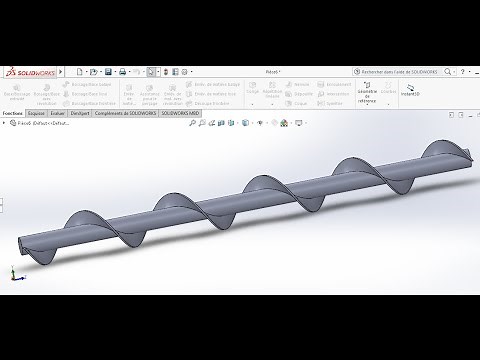The height and width of the screenshot is (360, 480).
Task: Switch to the Evaluer tab
Action: (x=57, y=113)
